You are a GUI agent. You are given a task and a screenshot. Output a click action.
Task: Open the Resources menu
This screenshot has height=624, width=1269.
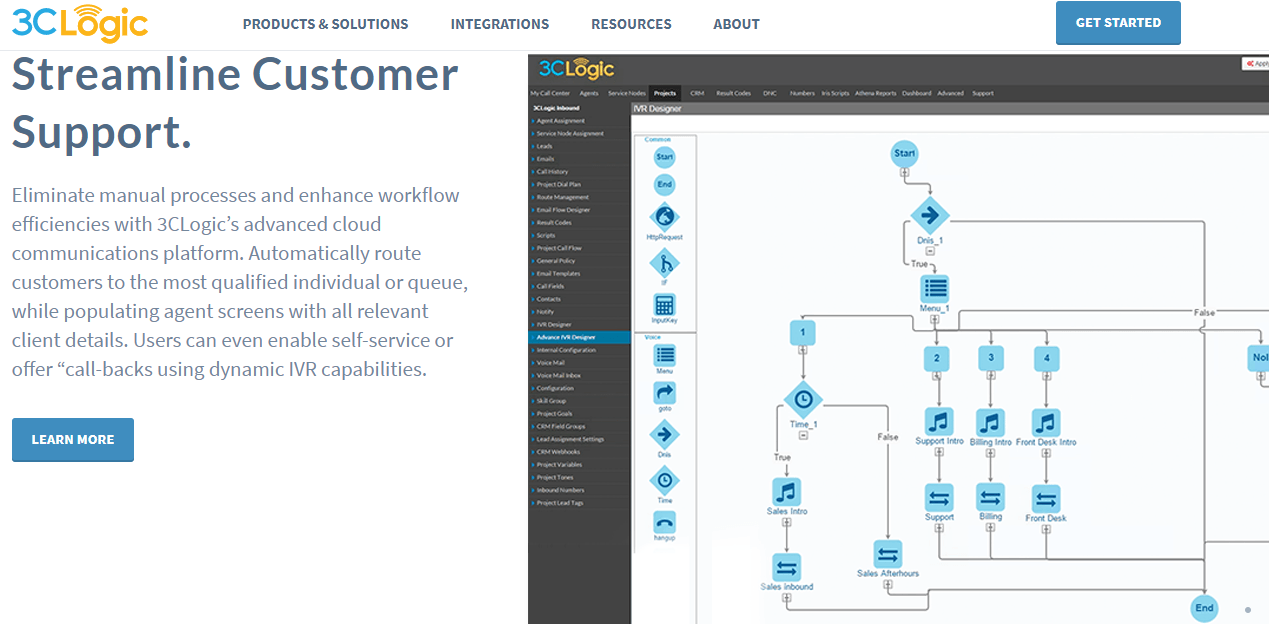point(631,24)
